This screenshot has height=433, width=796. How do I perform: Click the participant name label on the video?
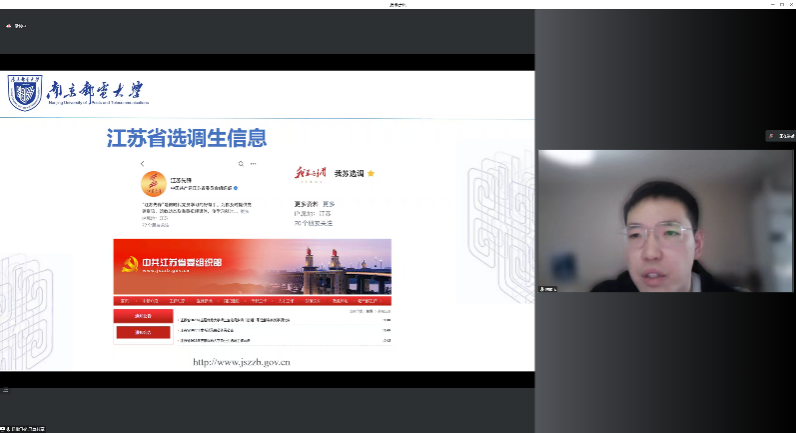click(548, 289)
